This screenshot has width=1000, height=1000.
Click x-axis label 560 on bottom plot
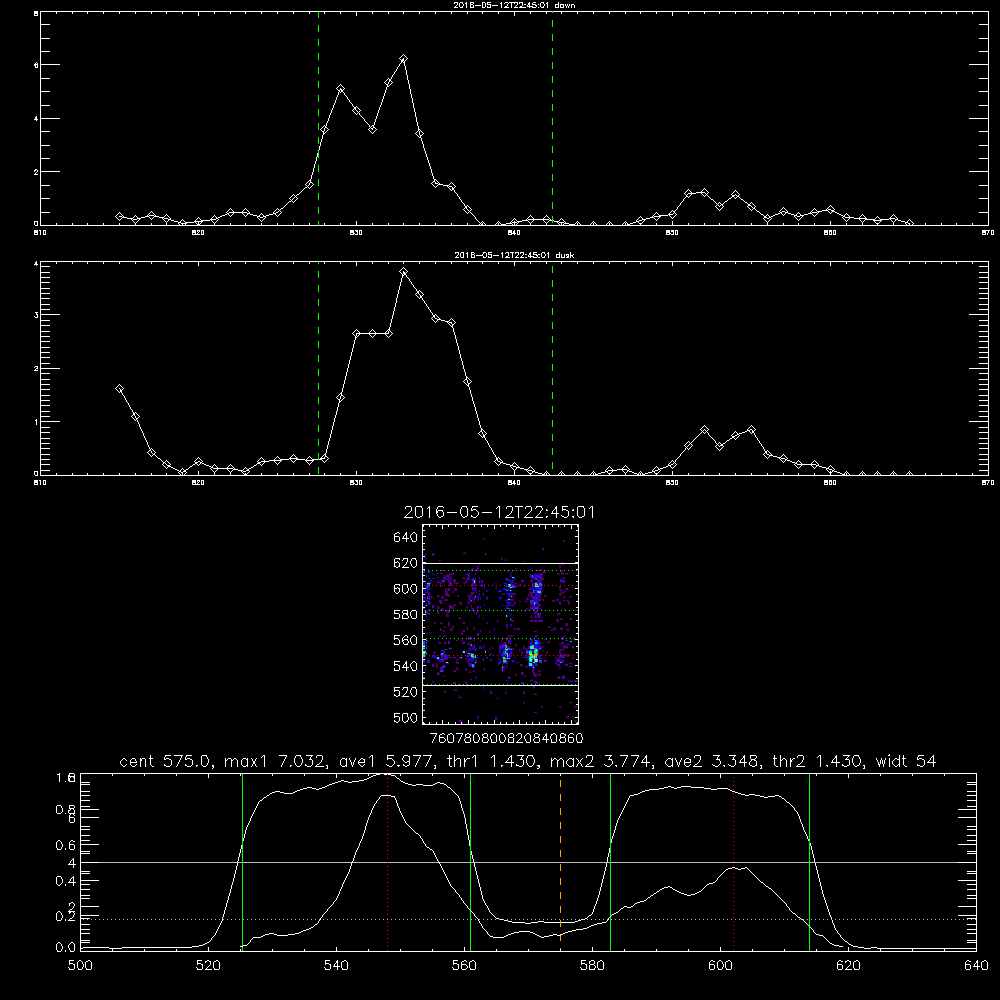(x=464, y=966)
